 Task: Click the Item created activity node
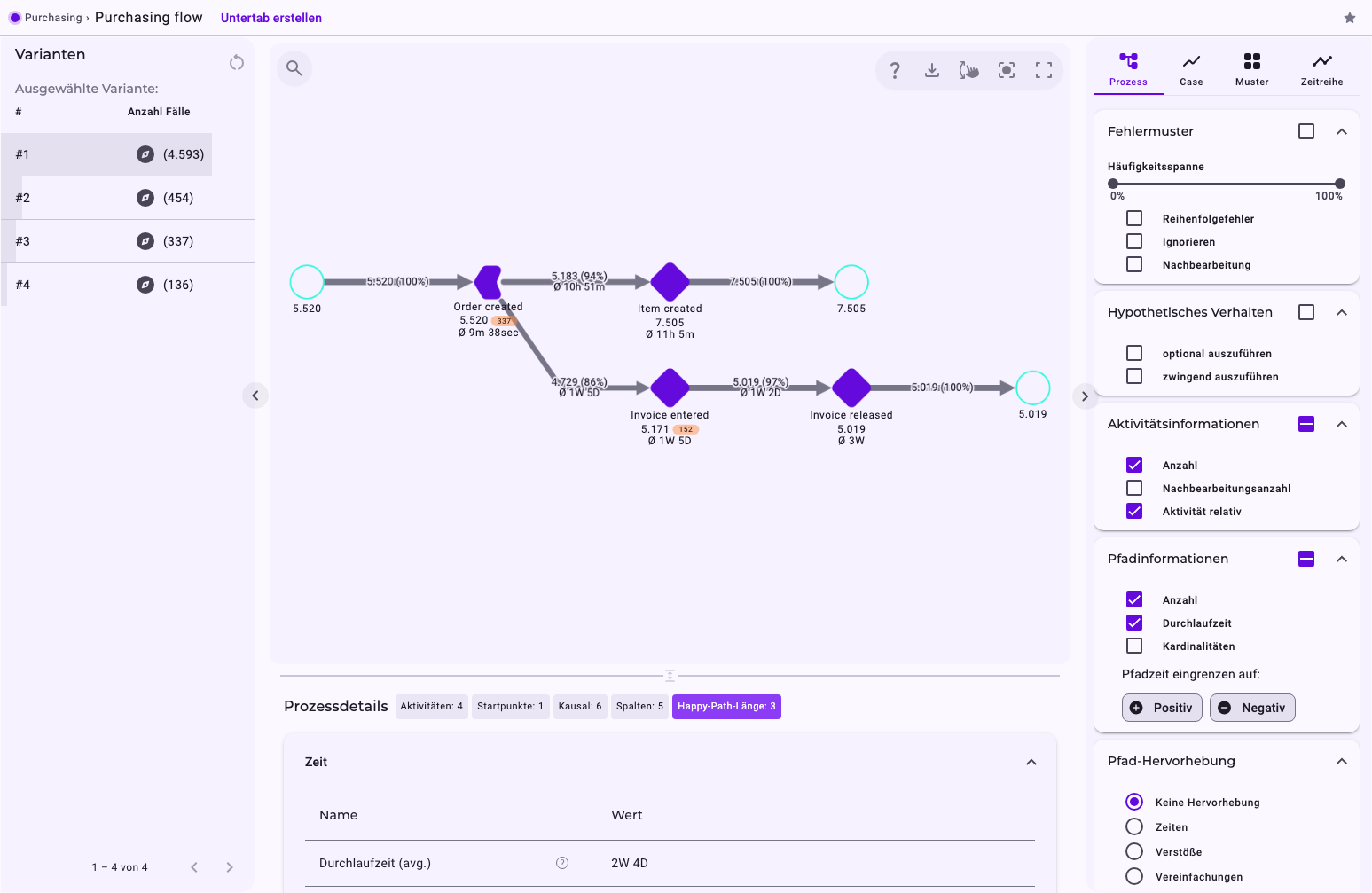670,282
